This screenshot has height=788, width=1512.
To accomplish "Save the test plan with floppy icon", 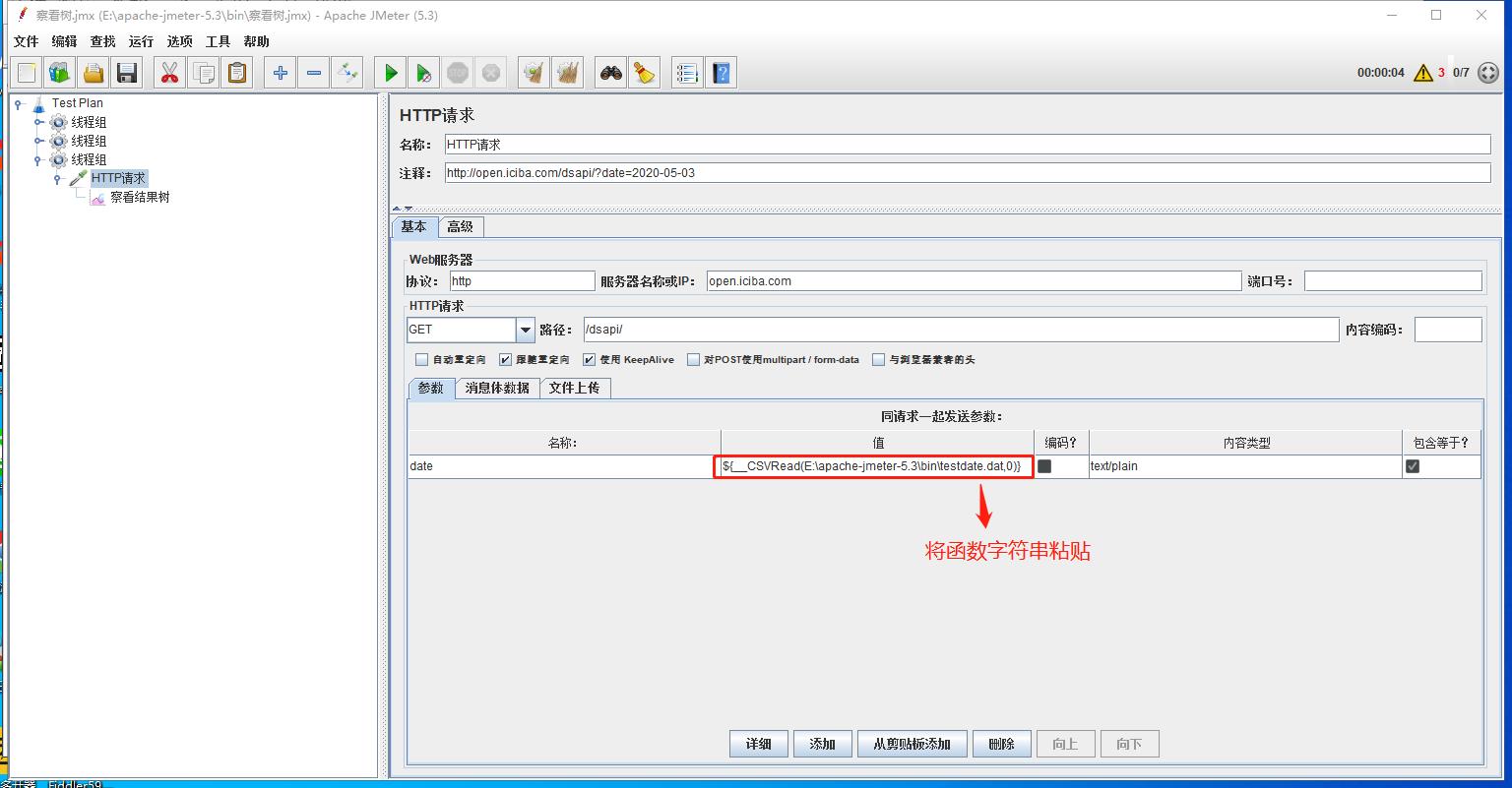I will [x=127, y=73].
